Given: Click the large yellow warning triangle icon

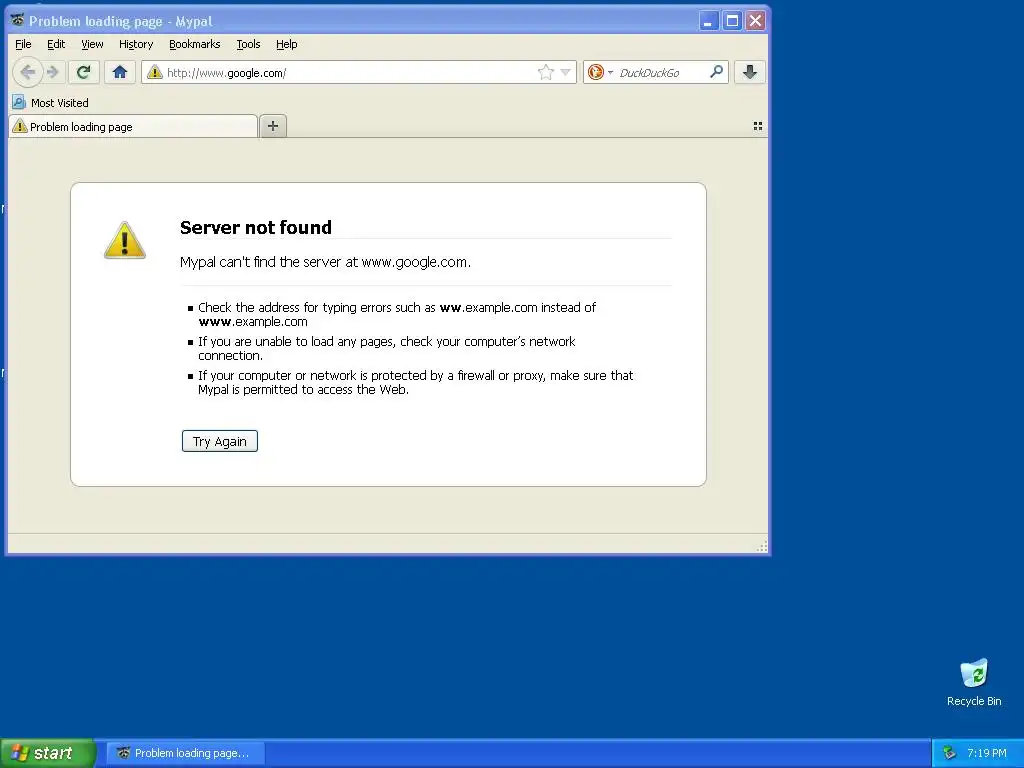Looking at the screenshot, I should pos(125,240).
